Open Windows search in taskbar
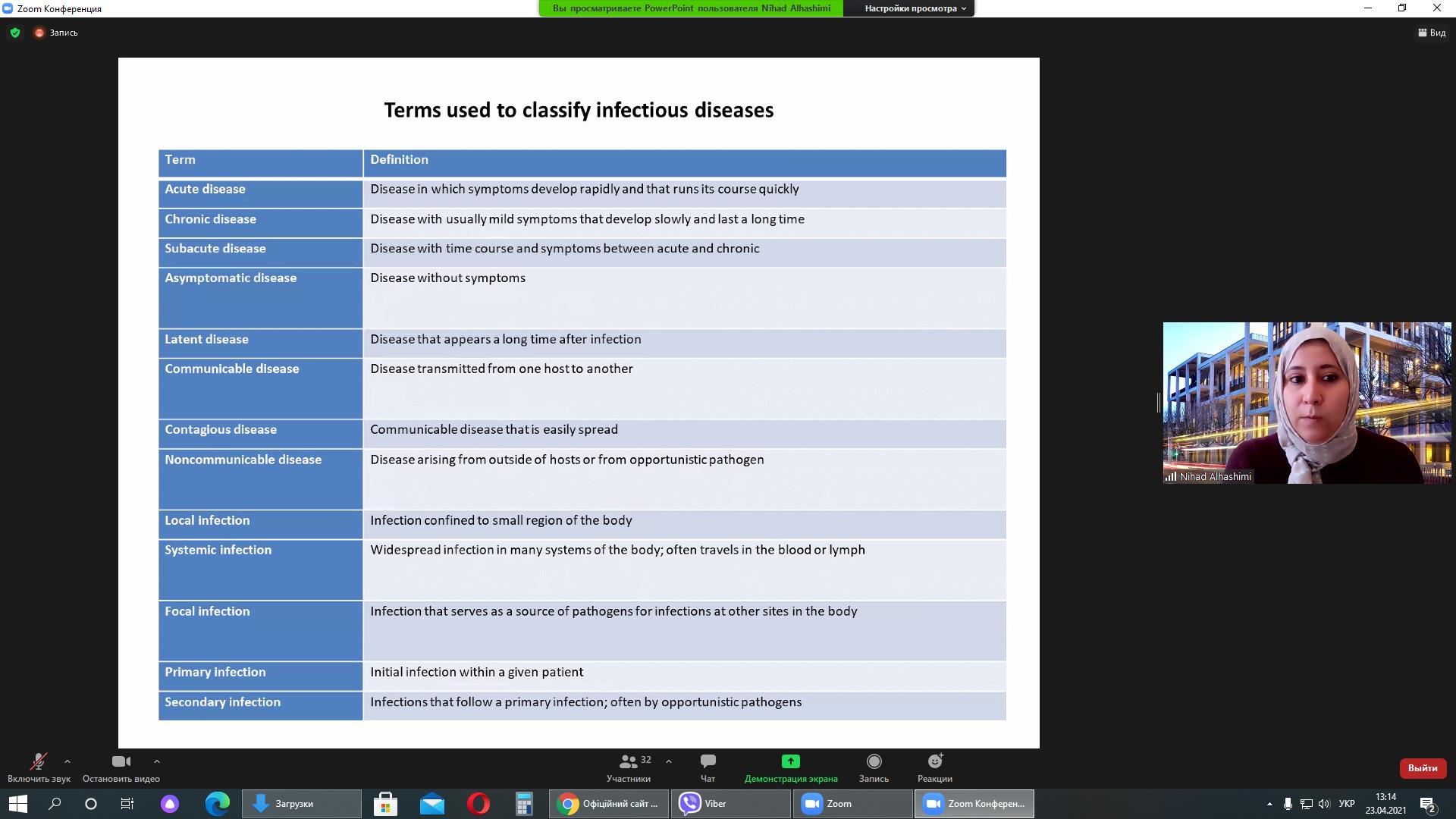The width and height of the screenshot is (1456, 819). pyautogui.click(x=55, y=804)
